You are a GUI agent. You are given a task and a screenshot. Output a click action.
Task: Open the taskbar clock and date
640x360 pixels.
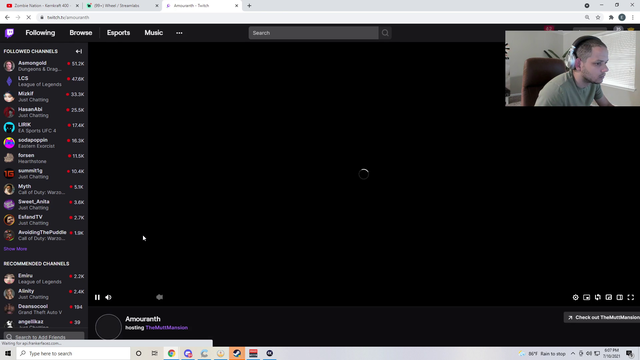point(611,353)
